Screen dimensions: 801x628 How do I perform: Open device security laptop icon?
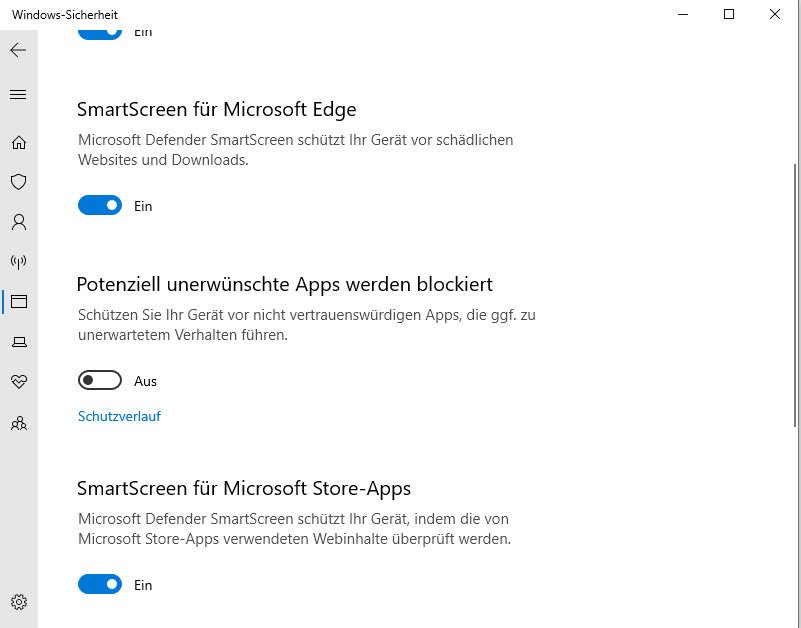coord(18,342)
